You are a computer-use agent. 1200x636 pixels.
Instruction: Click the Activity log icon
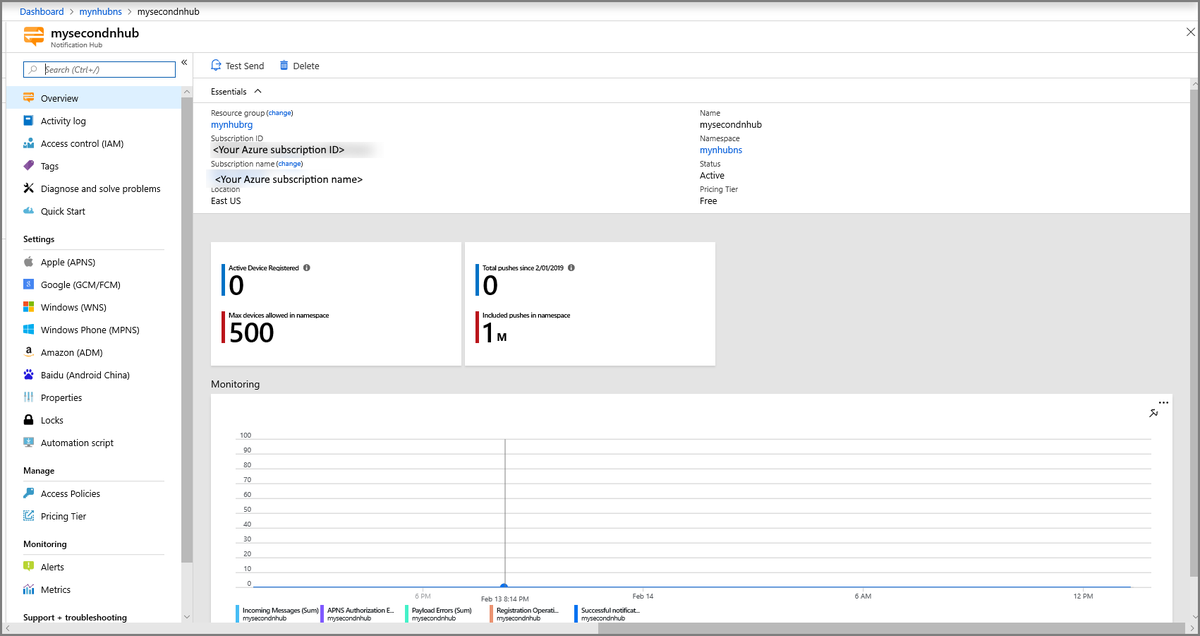coord(29,121)
